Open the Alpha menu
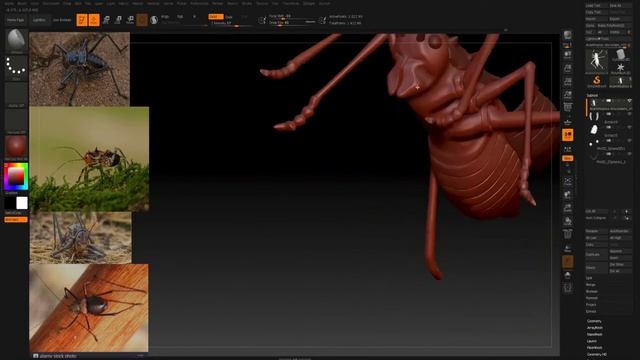Screen dimensions: 640x360 click(9, 3)
